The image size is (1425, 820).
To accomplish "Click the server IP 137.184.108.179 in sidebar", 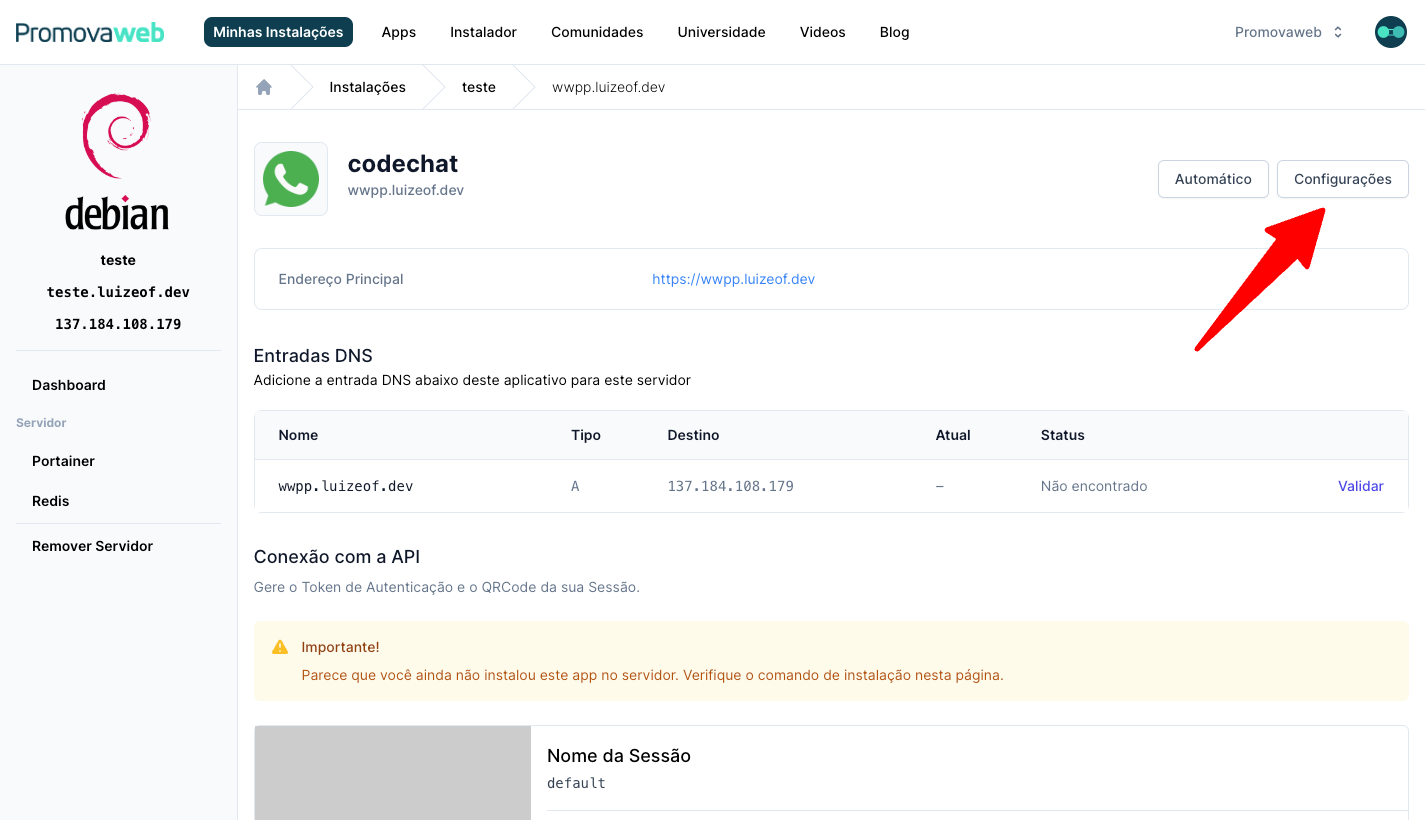I will tap(118, 324).
